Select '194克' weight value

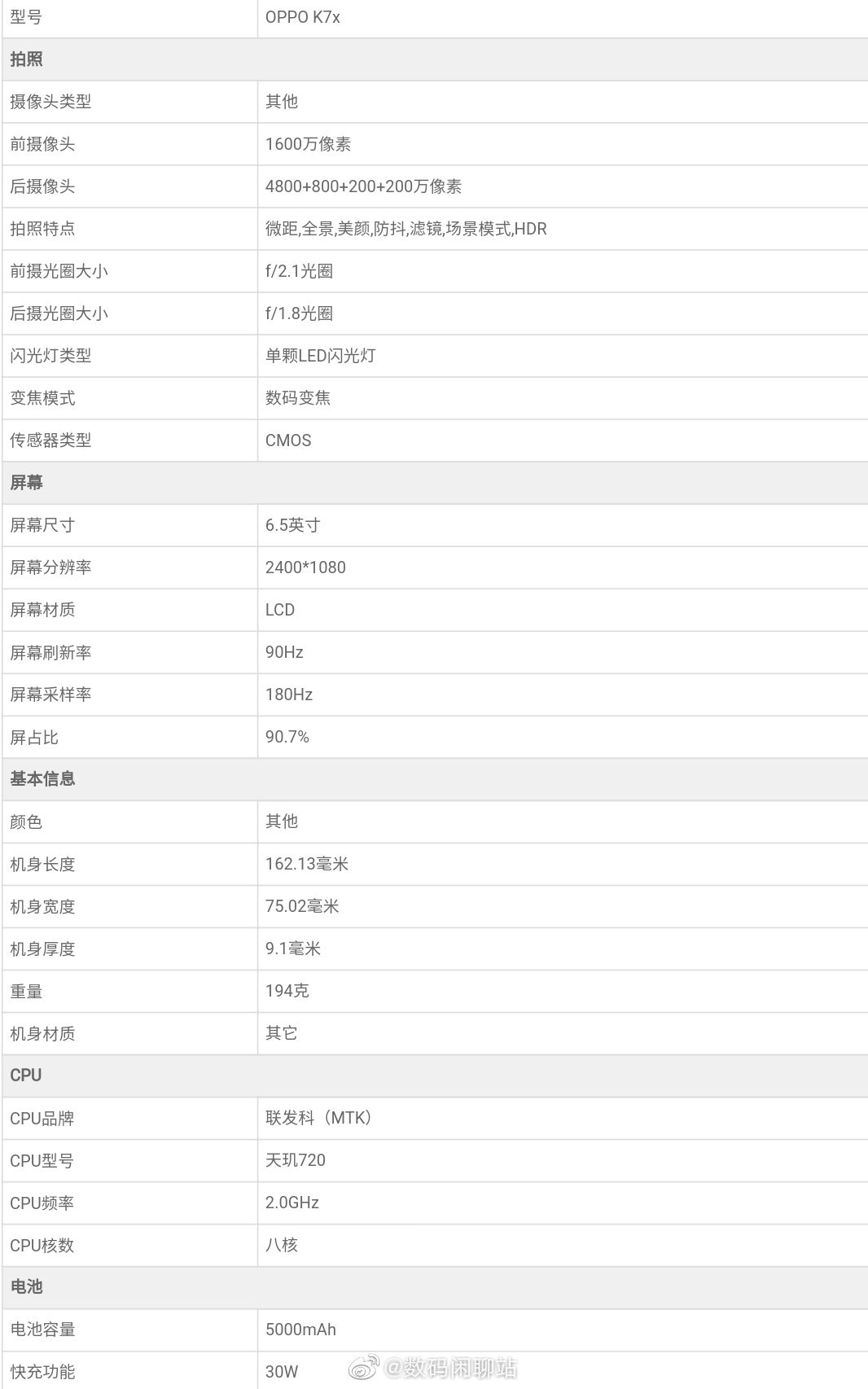tap(287, 991)
